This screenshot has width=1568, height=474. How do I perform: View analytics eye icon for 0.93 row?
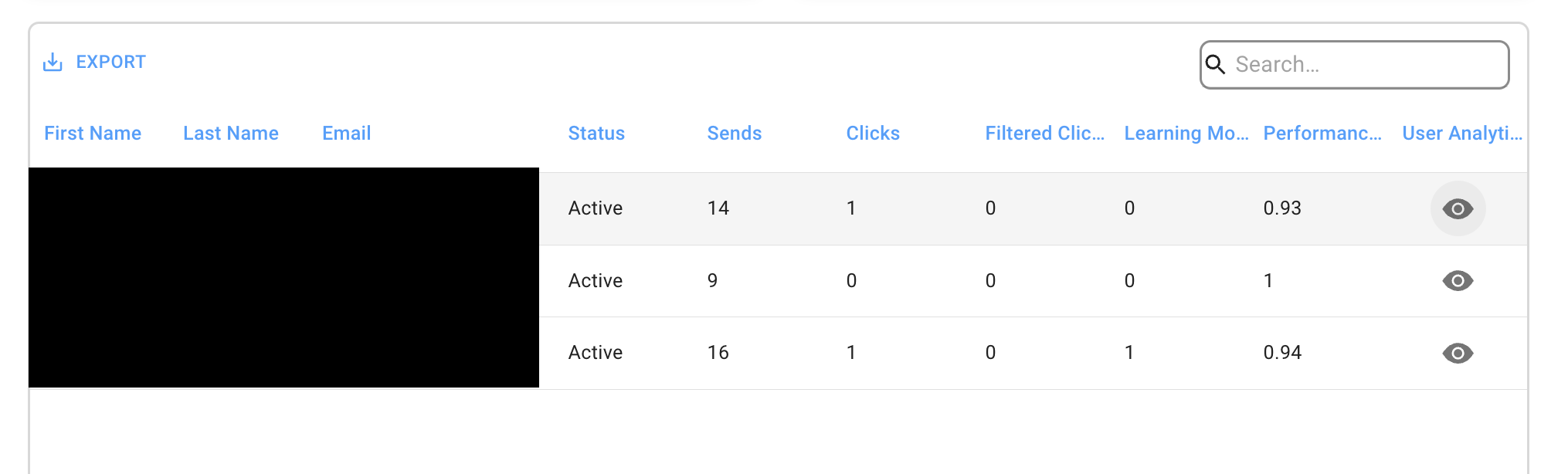[x=1458, y=208]
